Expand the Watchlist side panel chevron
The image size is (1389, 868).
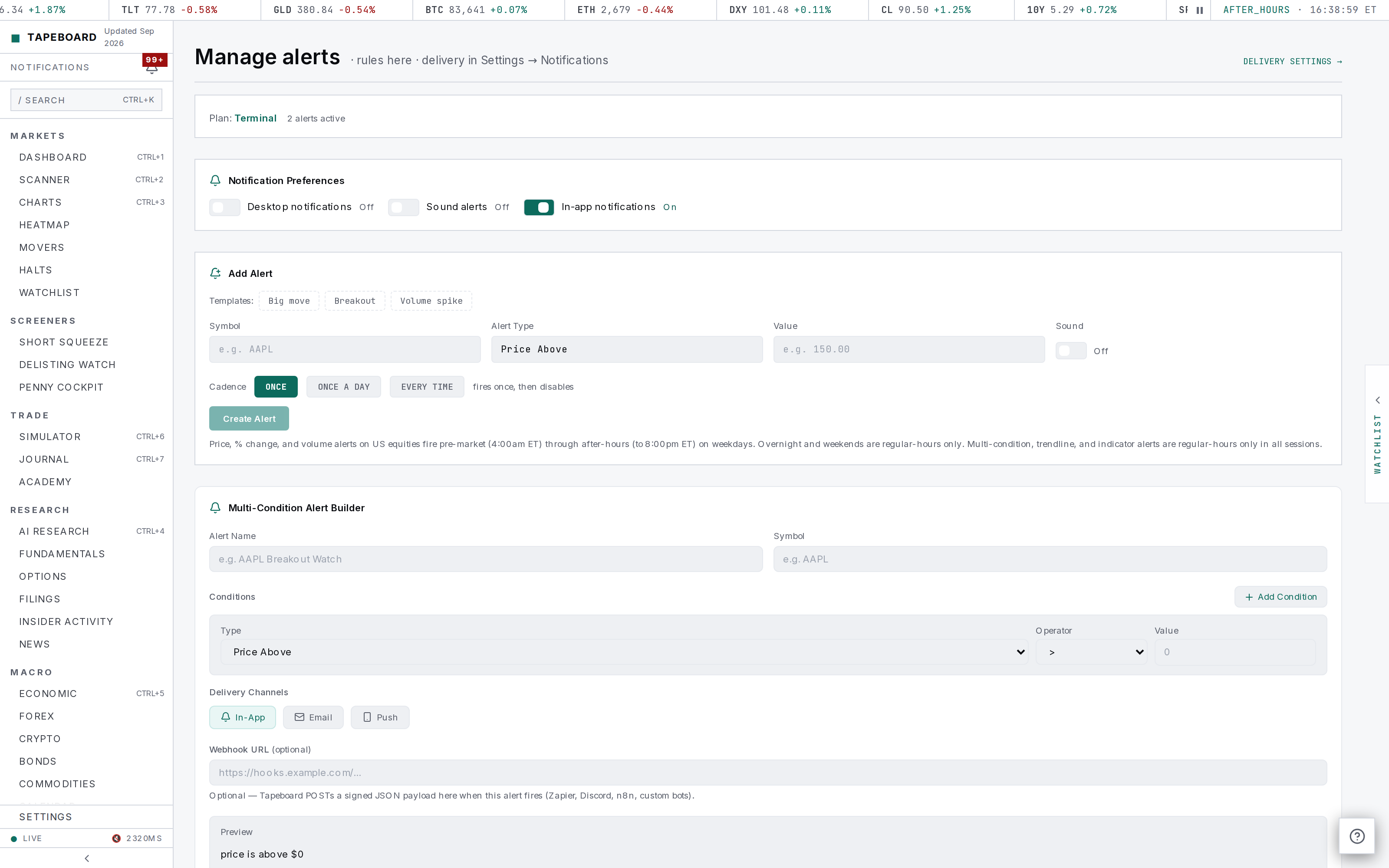pos(1378,400)
